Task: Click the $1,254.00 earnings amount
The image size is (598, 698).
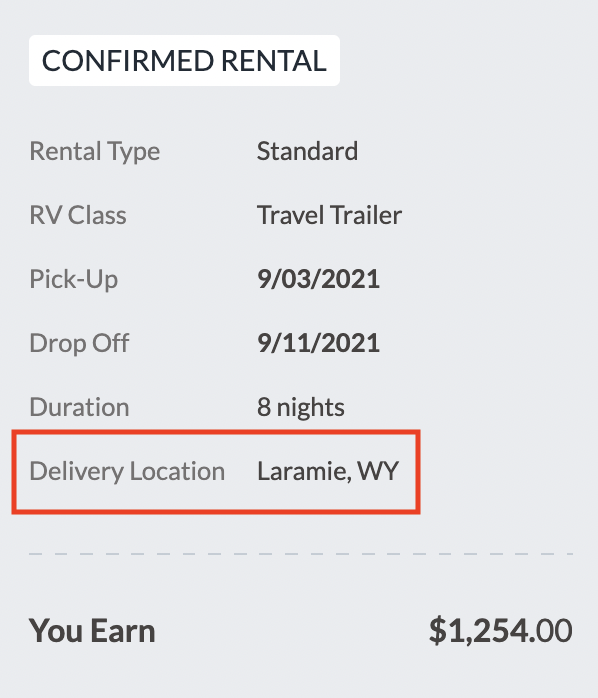Action: coord(500,630)
